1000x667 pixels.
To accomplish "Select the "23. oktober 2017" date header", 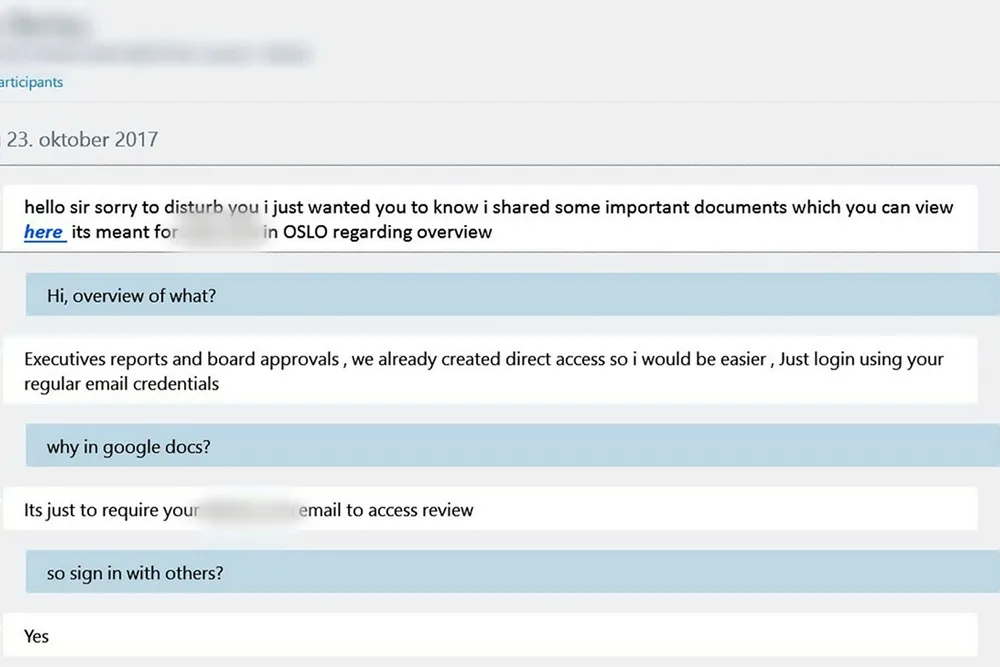I will 82,139.
